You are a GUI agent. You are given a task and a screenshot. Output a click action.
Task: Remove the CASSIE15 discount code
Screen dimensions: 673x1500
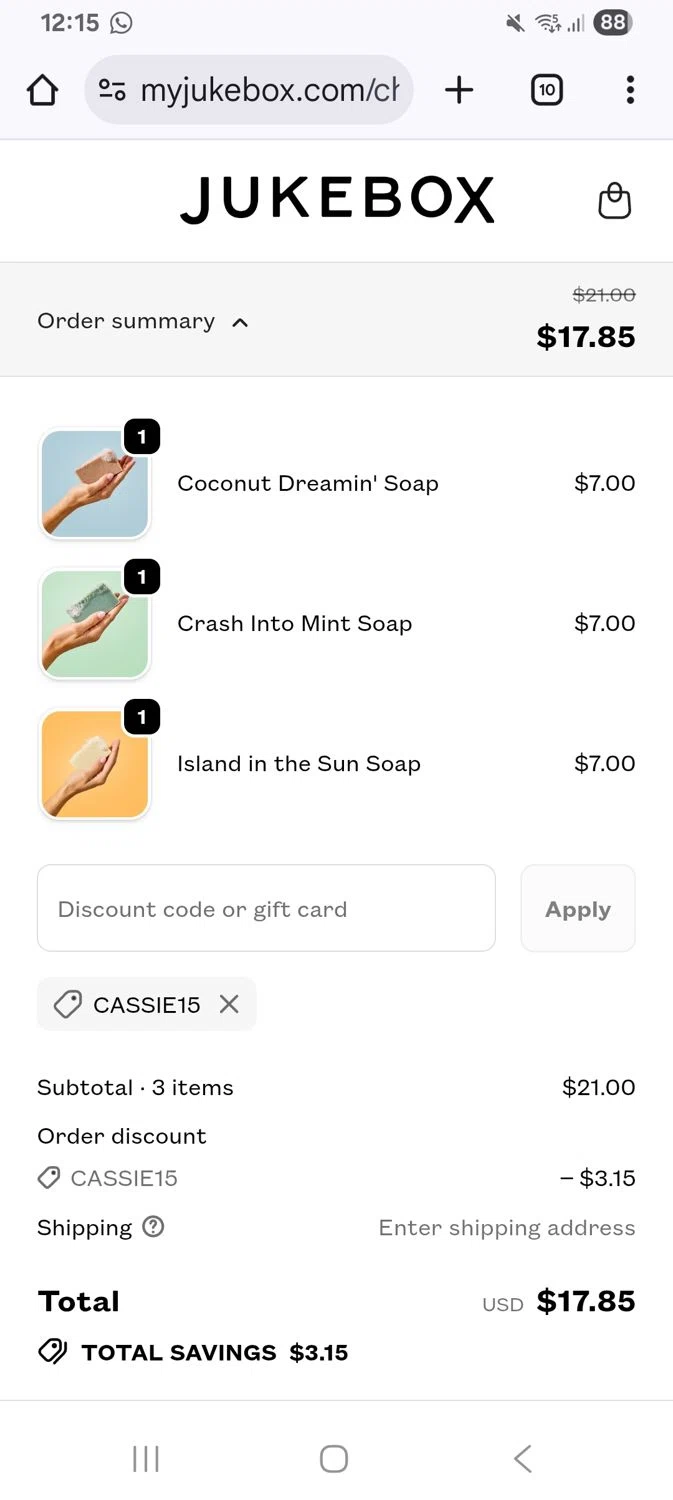coord(229,1004)
